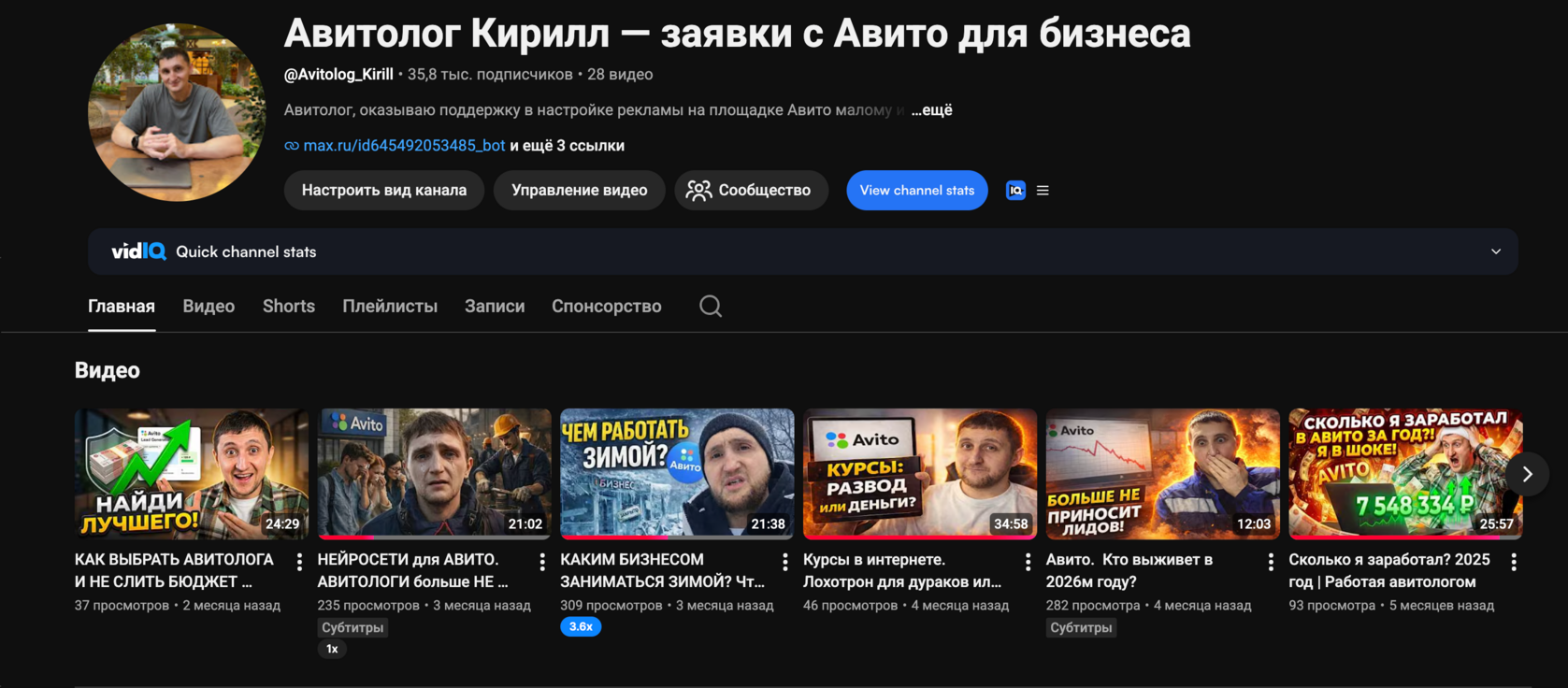1568x688 pixels.
Task: Click the vidIQ logo in stats bar
Action: coord(138,251)
